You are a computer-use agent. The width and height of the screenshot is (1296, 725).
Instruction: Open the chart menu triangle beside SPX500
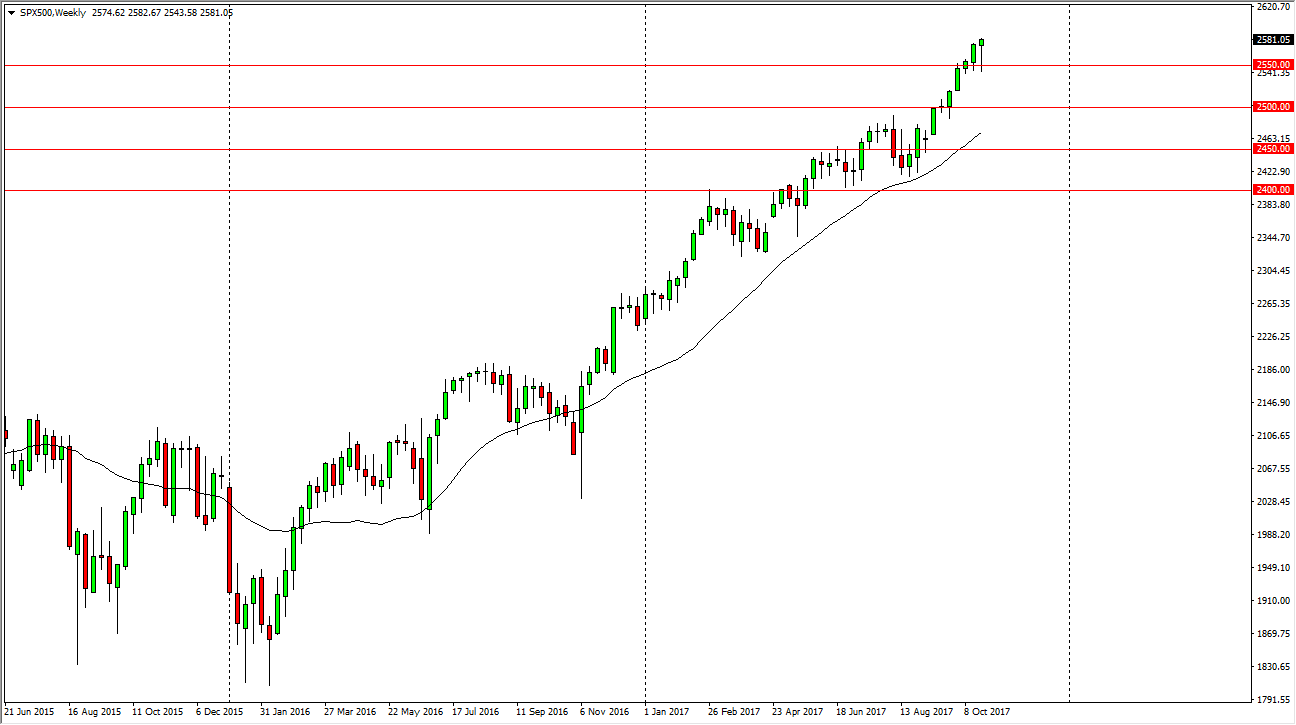[10, 13]
